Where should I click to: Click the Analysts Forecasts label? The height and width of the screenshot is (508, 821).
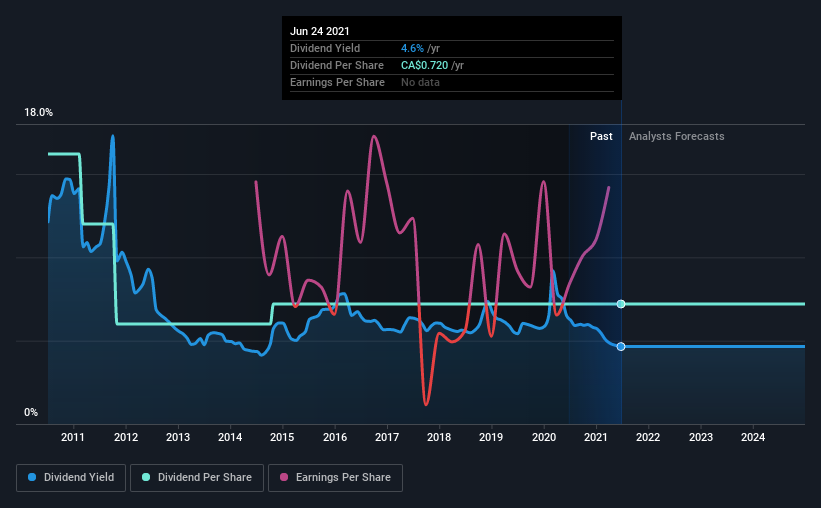pos(676,136)
